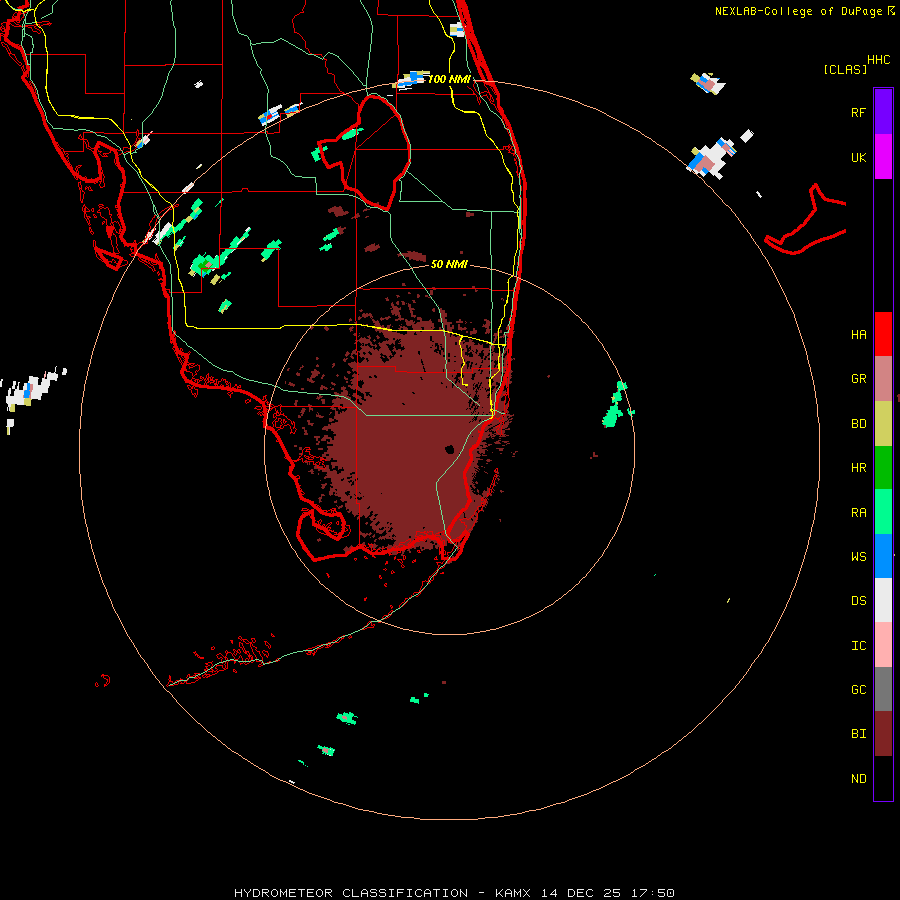This screenshot has width=900, height=900.
Task: Click the UK legend label
Action: [x=858, y=158]
